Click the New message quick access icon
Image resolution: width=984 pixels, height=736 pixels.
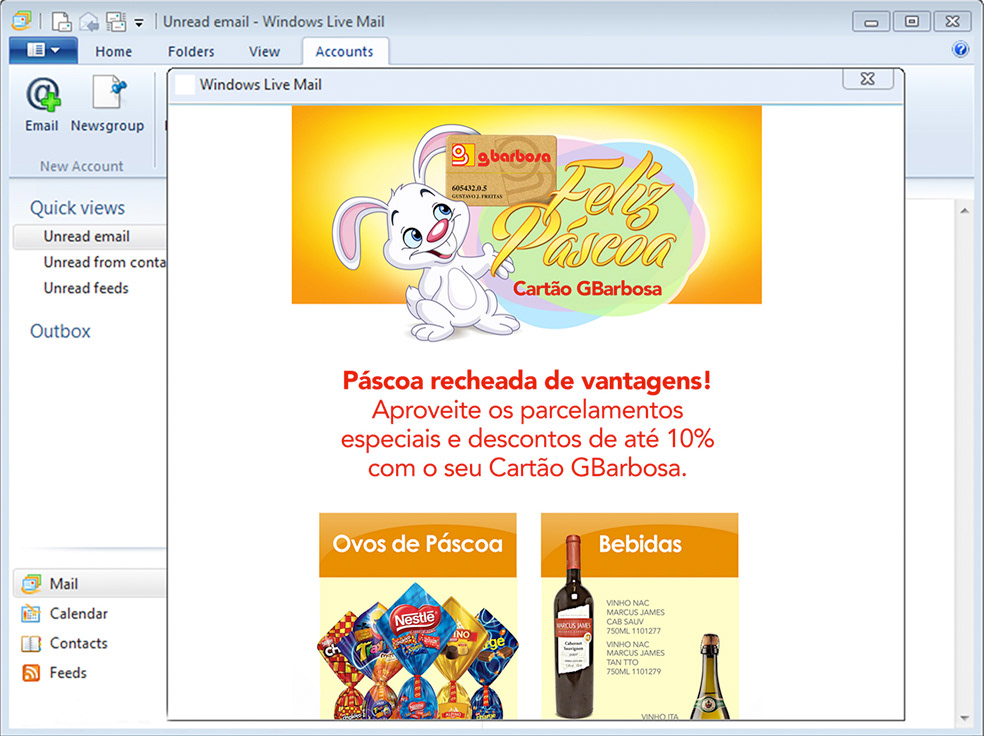[x=62, y=22]
